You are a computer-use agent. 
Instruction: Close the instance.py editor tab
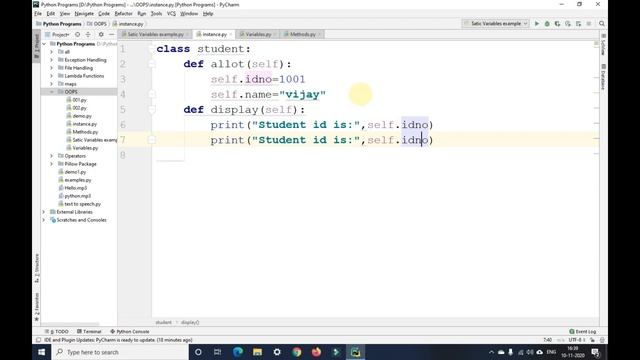click(230, 35)
